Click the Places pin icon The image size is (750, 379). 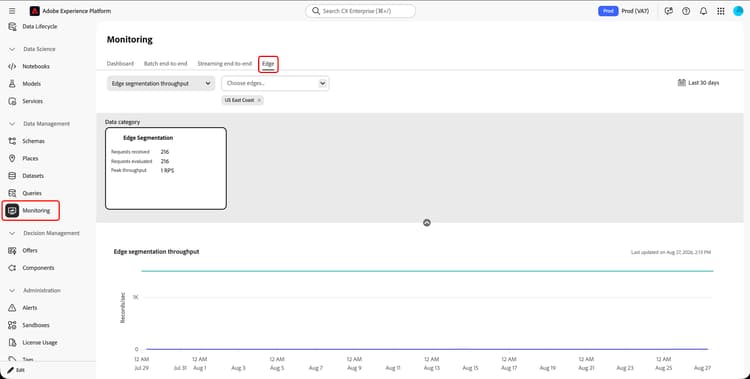coord(12,158)
